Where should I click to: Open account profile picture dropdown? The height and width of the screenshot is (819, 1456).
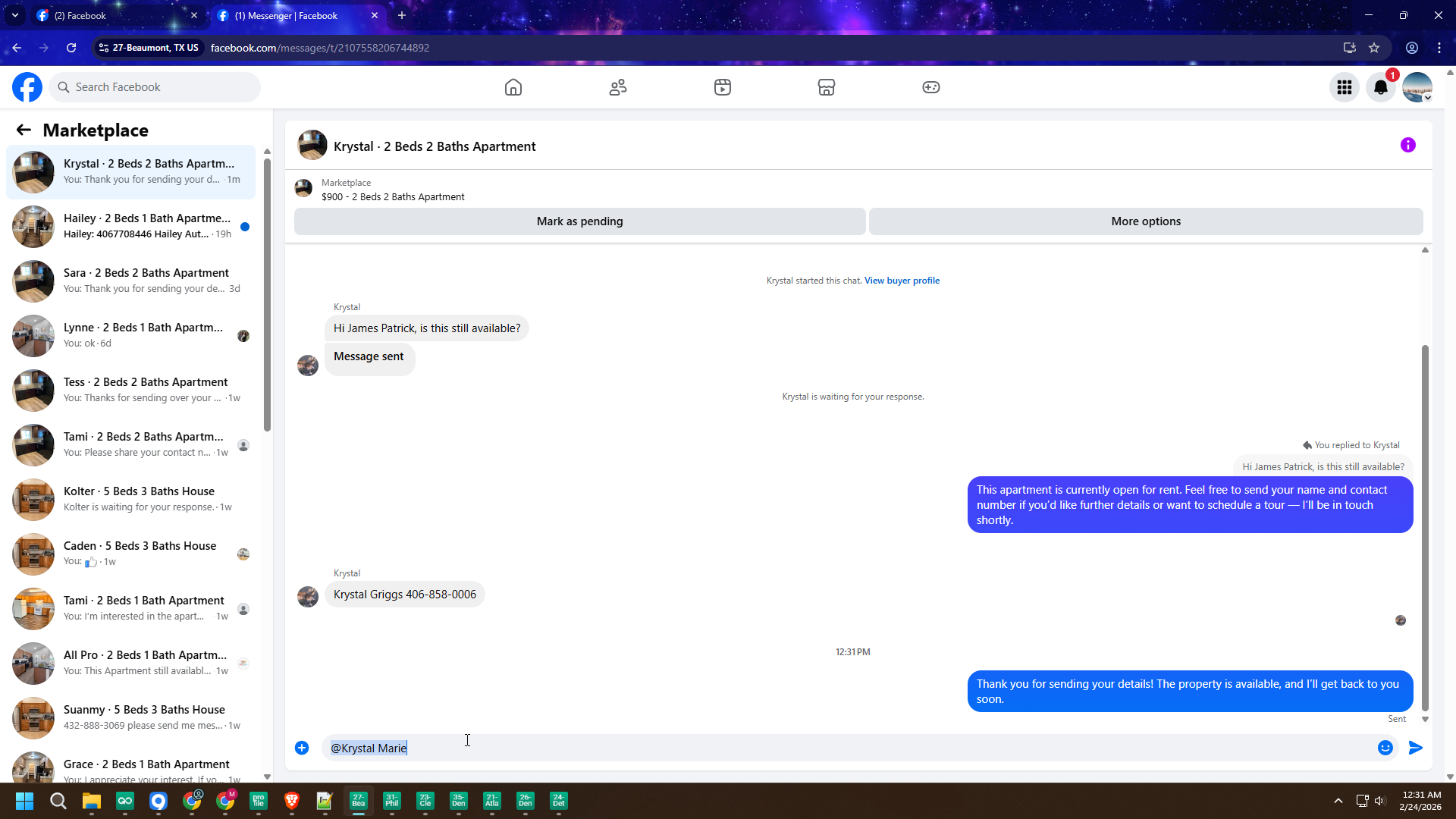1417,87
